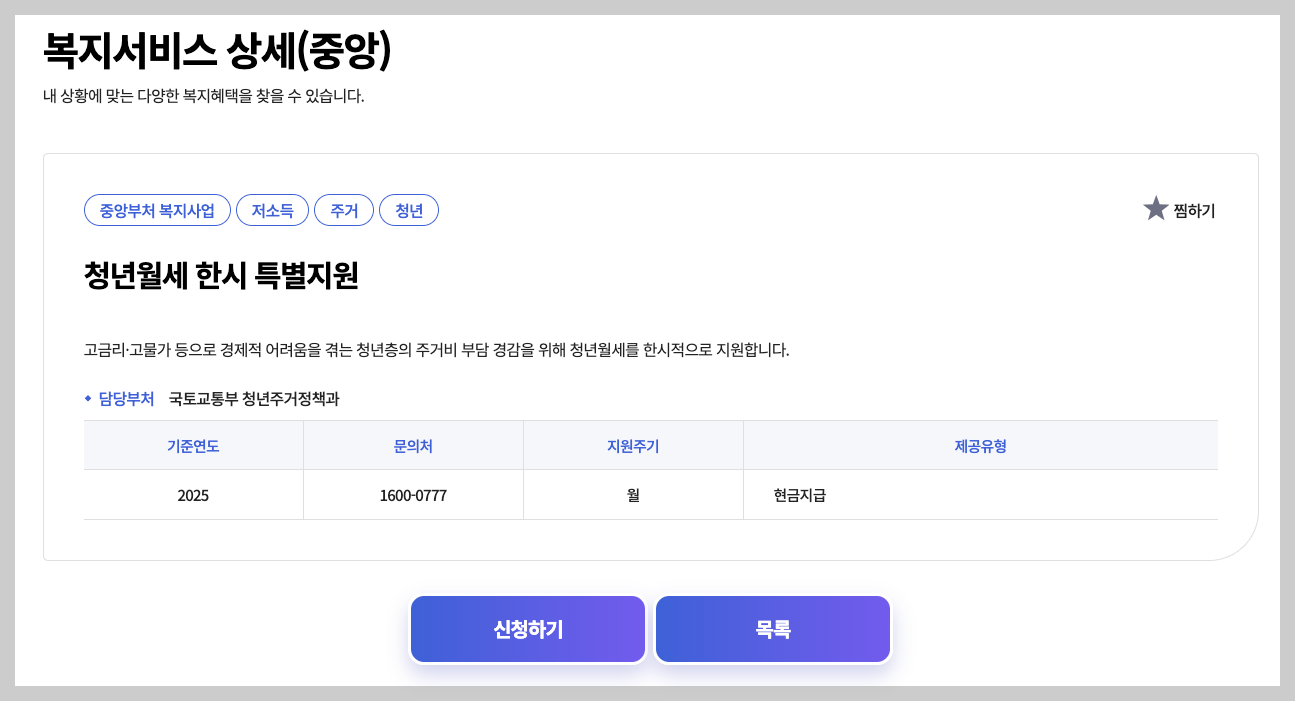Click the 제공유형 table column header
Screen dimensions: 1295x701
(980, 444)
